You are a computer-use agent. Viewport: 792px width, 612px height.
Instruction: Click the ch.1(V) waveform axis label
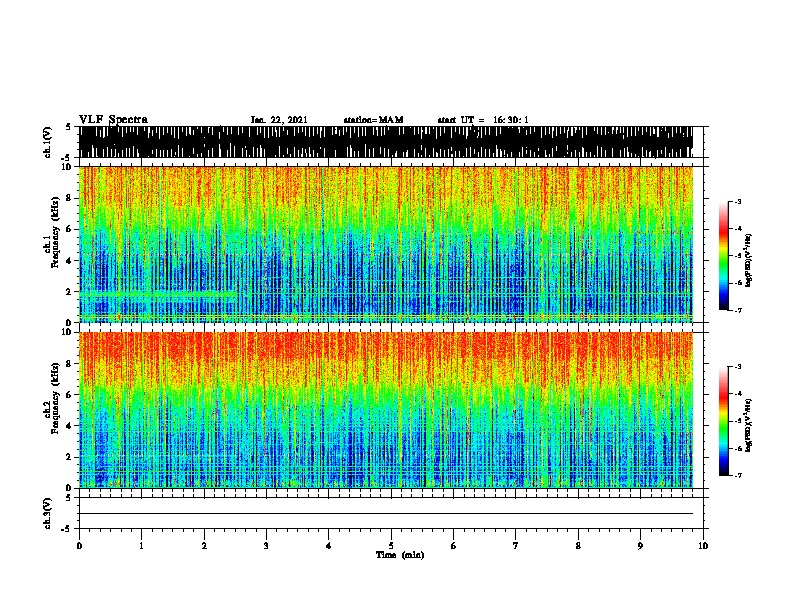click(48, 142)
